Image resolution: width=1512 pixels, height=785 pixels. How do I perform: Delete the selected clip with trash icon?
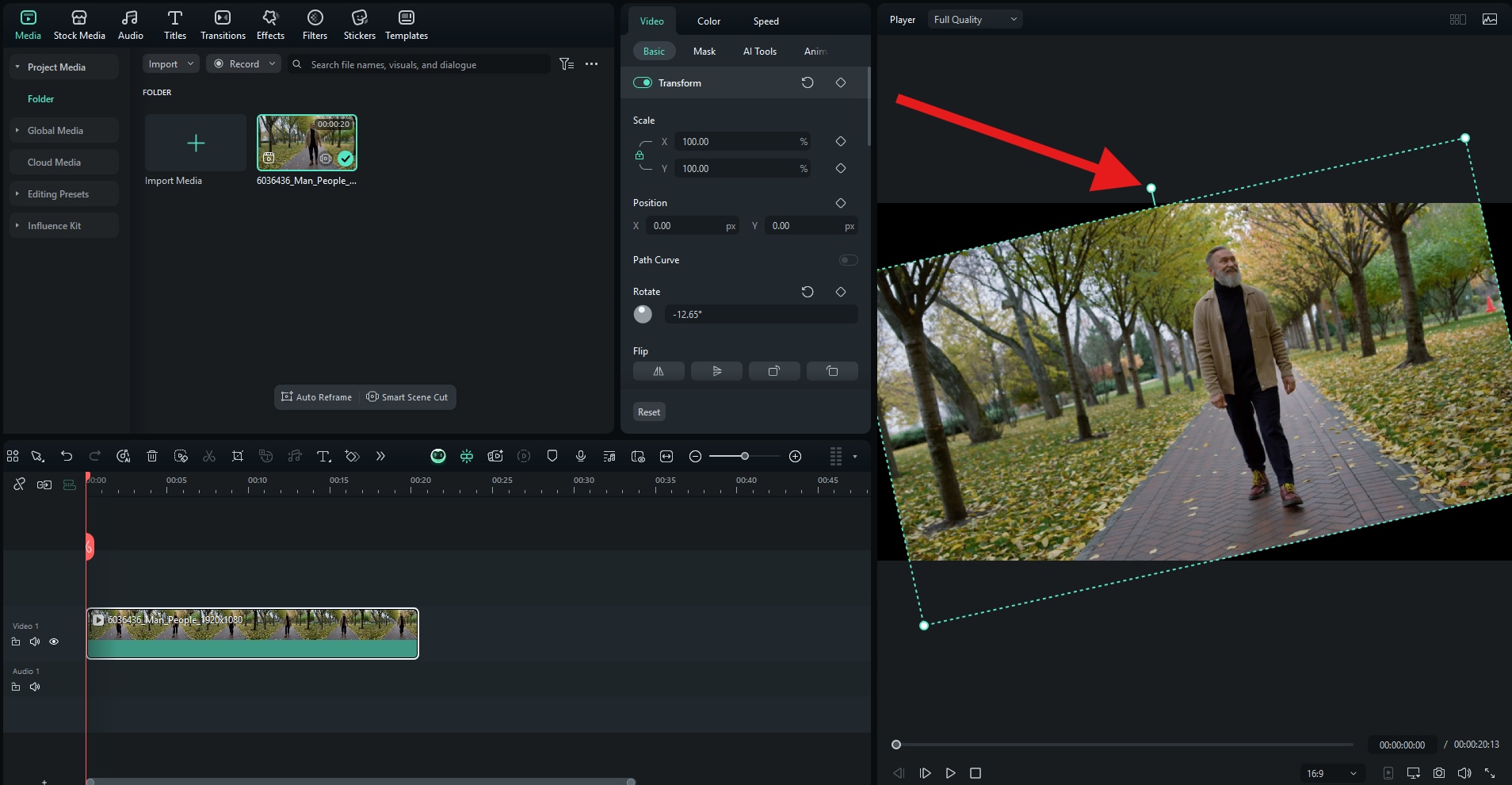(152, 456)
